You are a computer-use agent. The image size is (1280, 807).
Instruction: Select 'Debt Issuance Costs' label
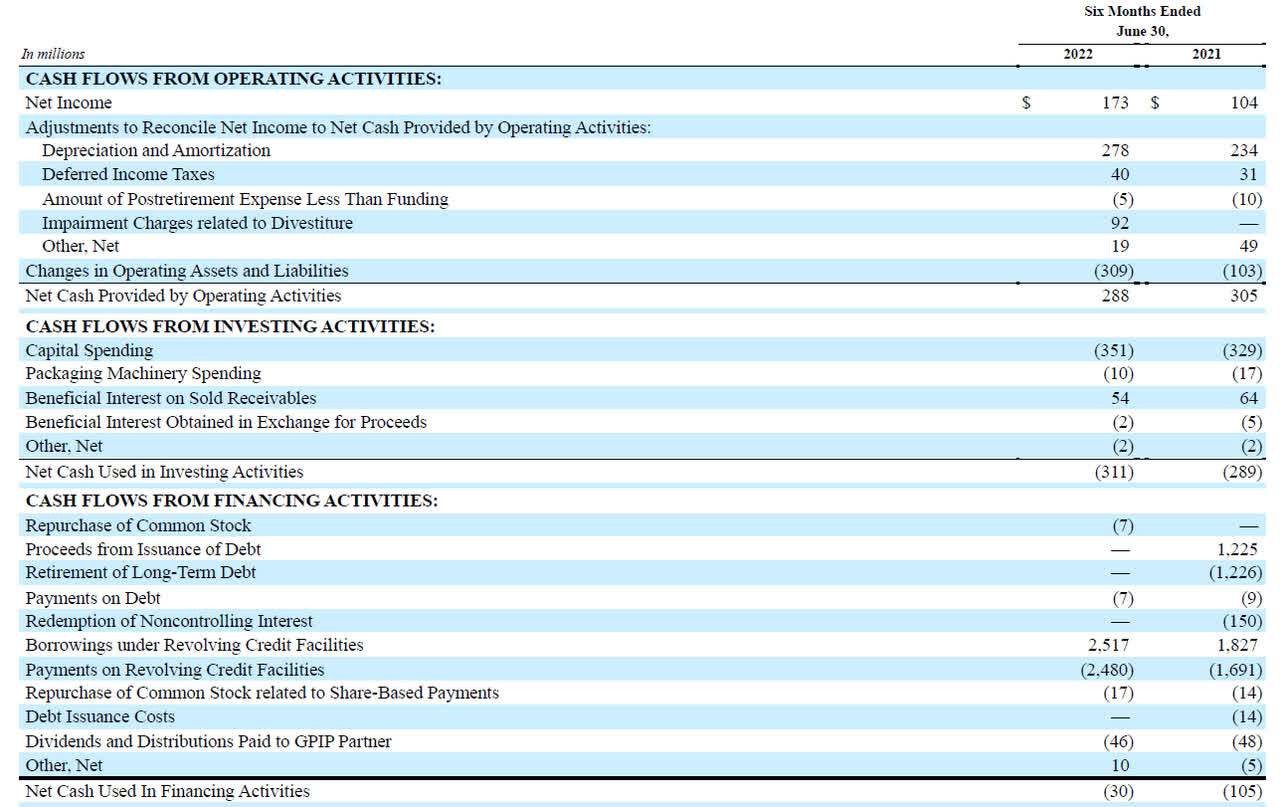pyautogui.click(x=100, y=717)
